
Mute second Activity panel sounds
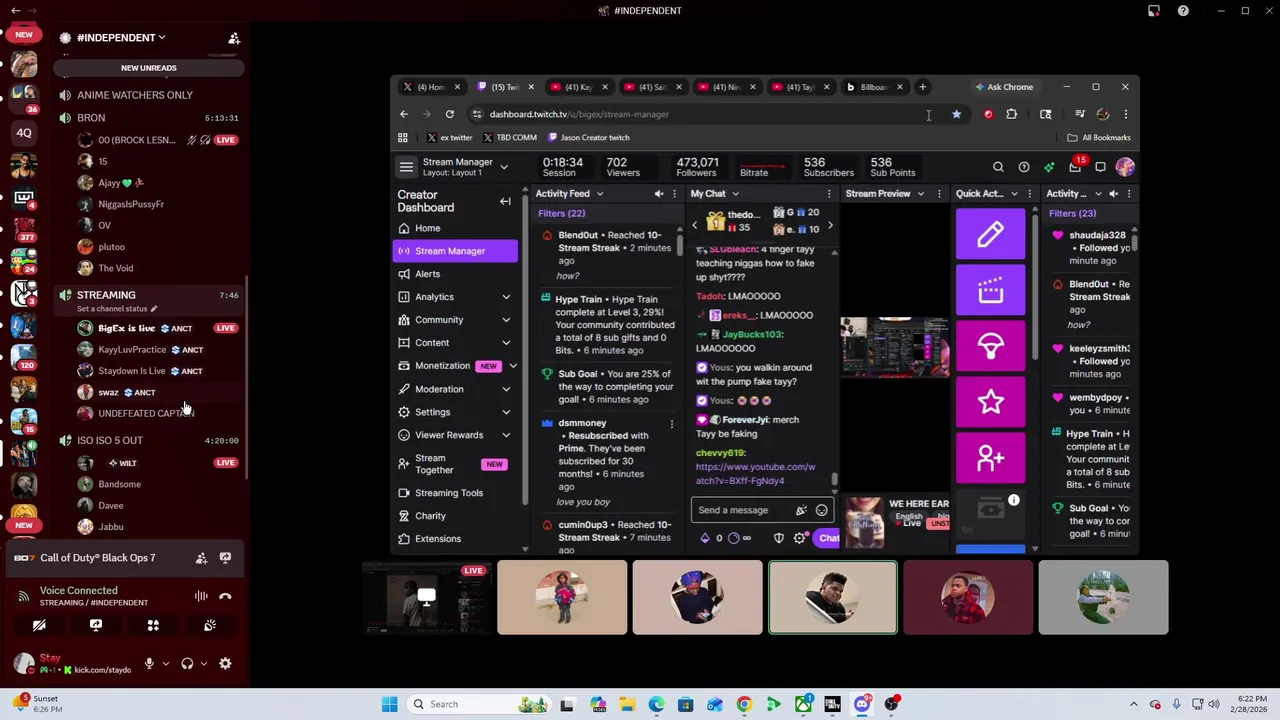pyautogui.click(x=1113, y=193)
